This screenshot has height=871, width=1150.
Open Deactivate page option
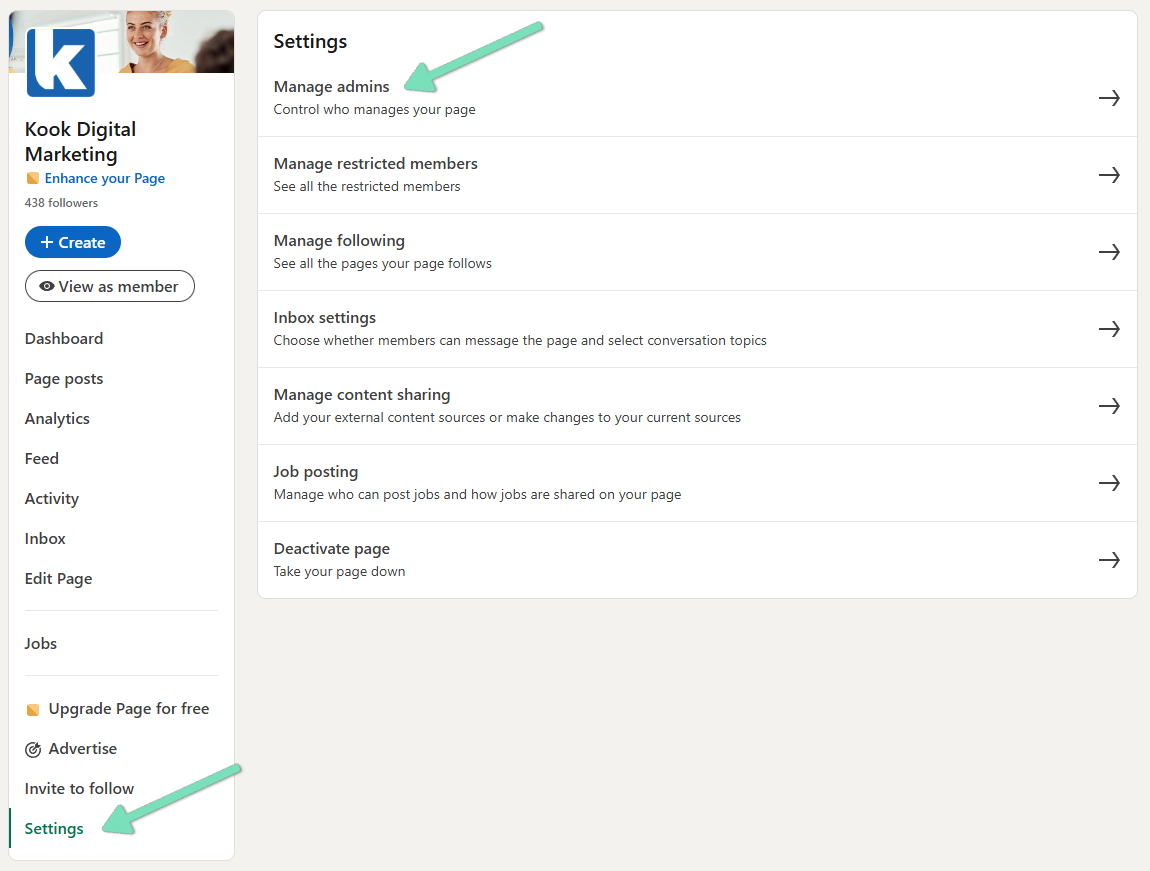697,560
